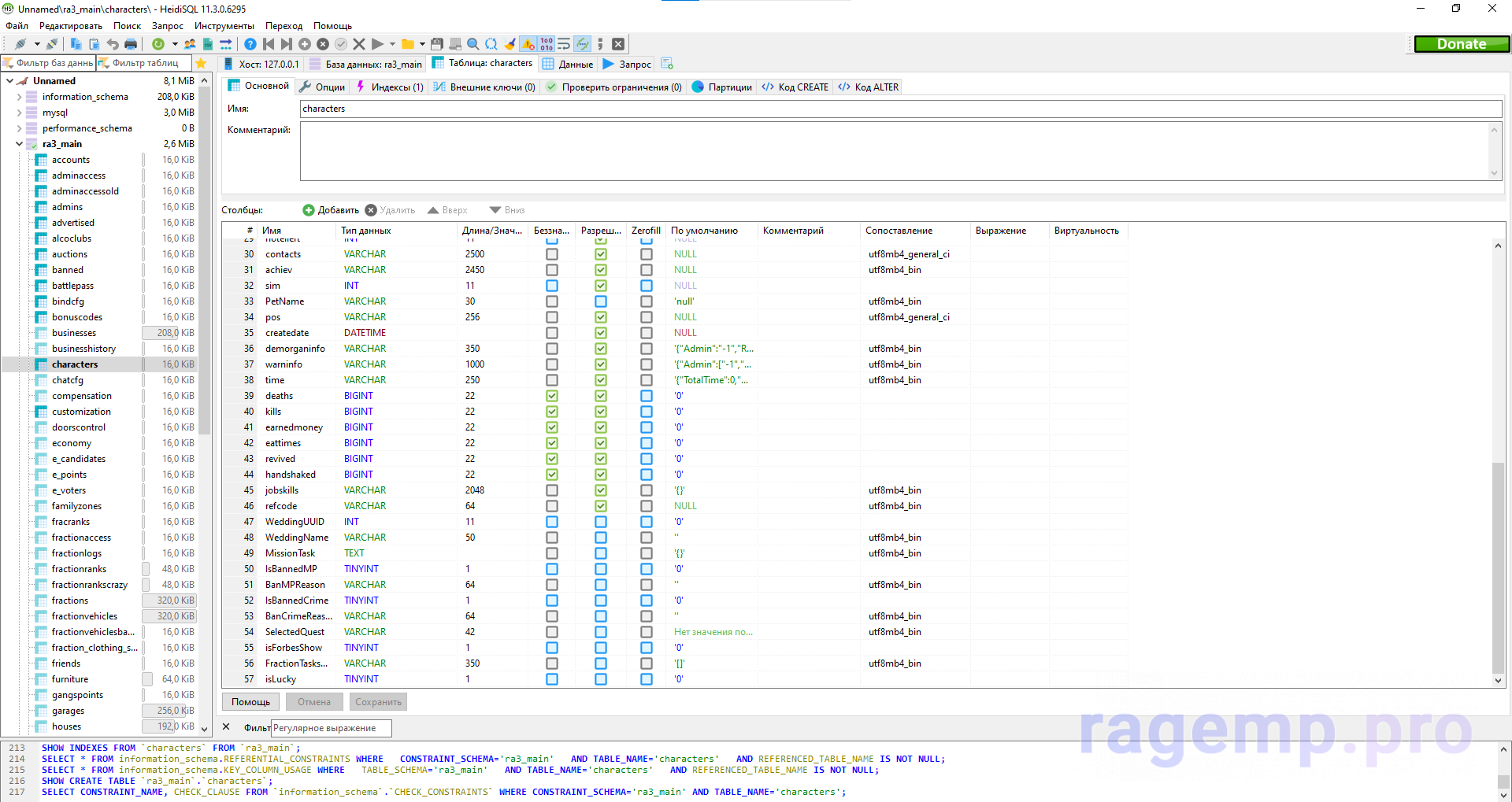Click the Open SQL file folder icon
The height and width of the screenshot is (802, 1512).
point(408,44)
